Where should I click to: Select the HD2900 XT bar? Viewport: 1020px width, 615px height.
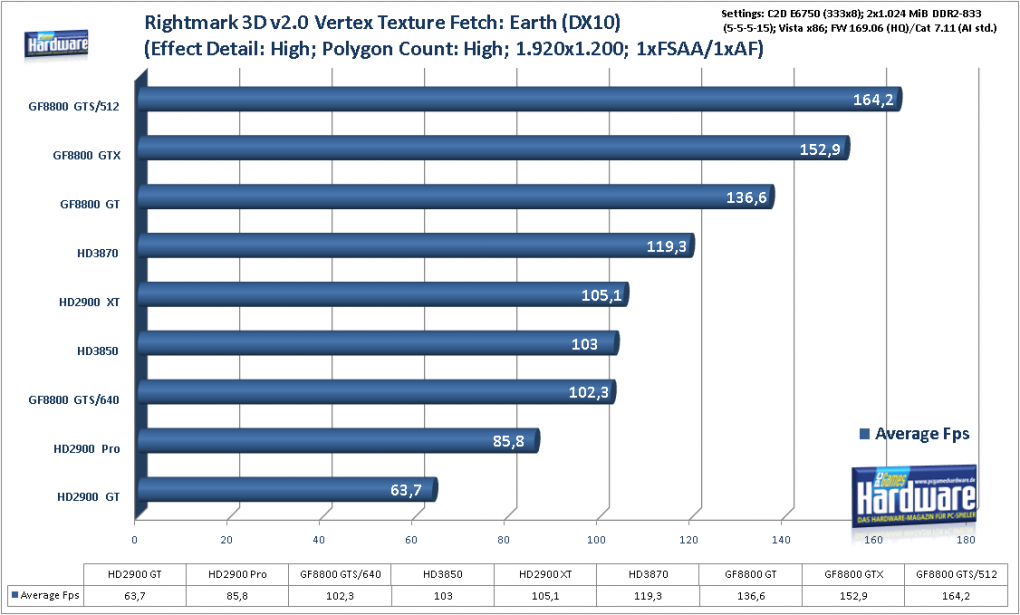(x=383, y=294)
